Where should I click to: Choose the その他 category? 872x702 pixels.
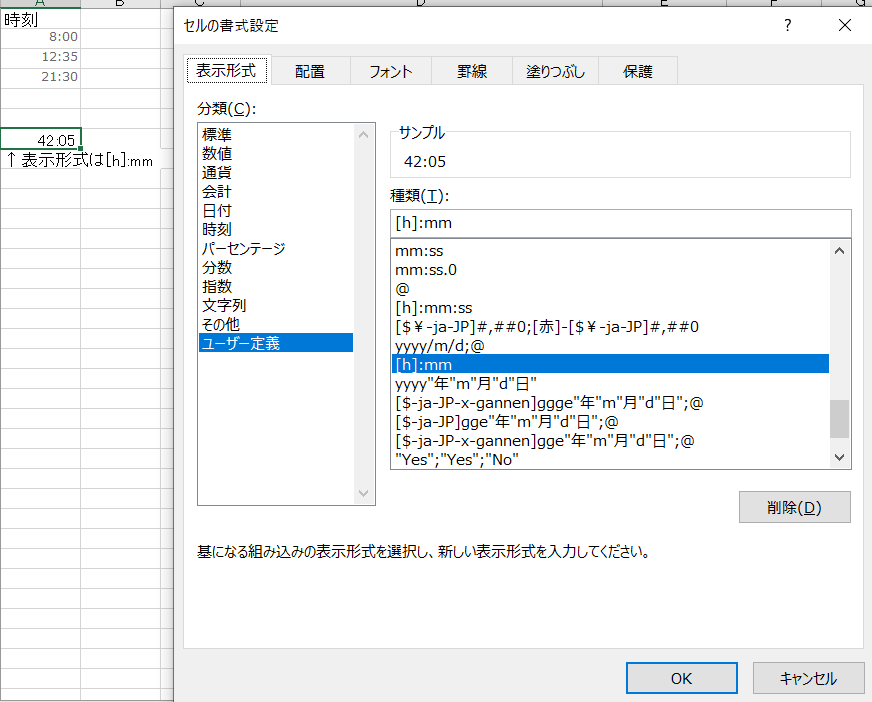pyautogui.click(x=276, y=324)
